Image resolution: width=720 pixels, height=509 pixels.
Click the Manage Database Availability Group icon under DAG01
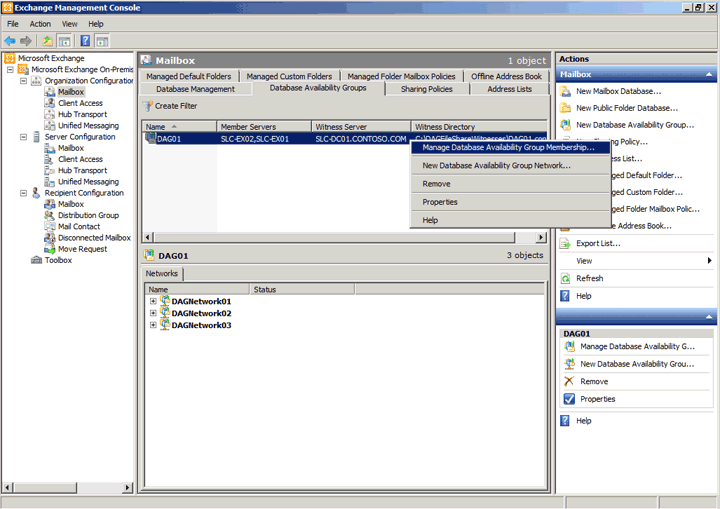pyautogui.click(x=569, y=346)
